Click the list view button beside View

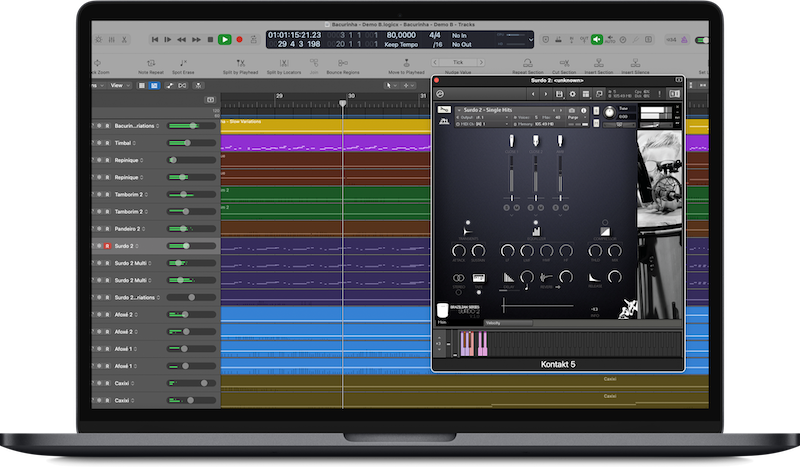pos(142,85)
